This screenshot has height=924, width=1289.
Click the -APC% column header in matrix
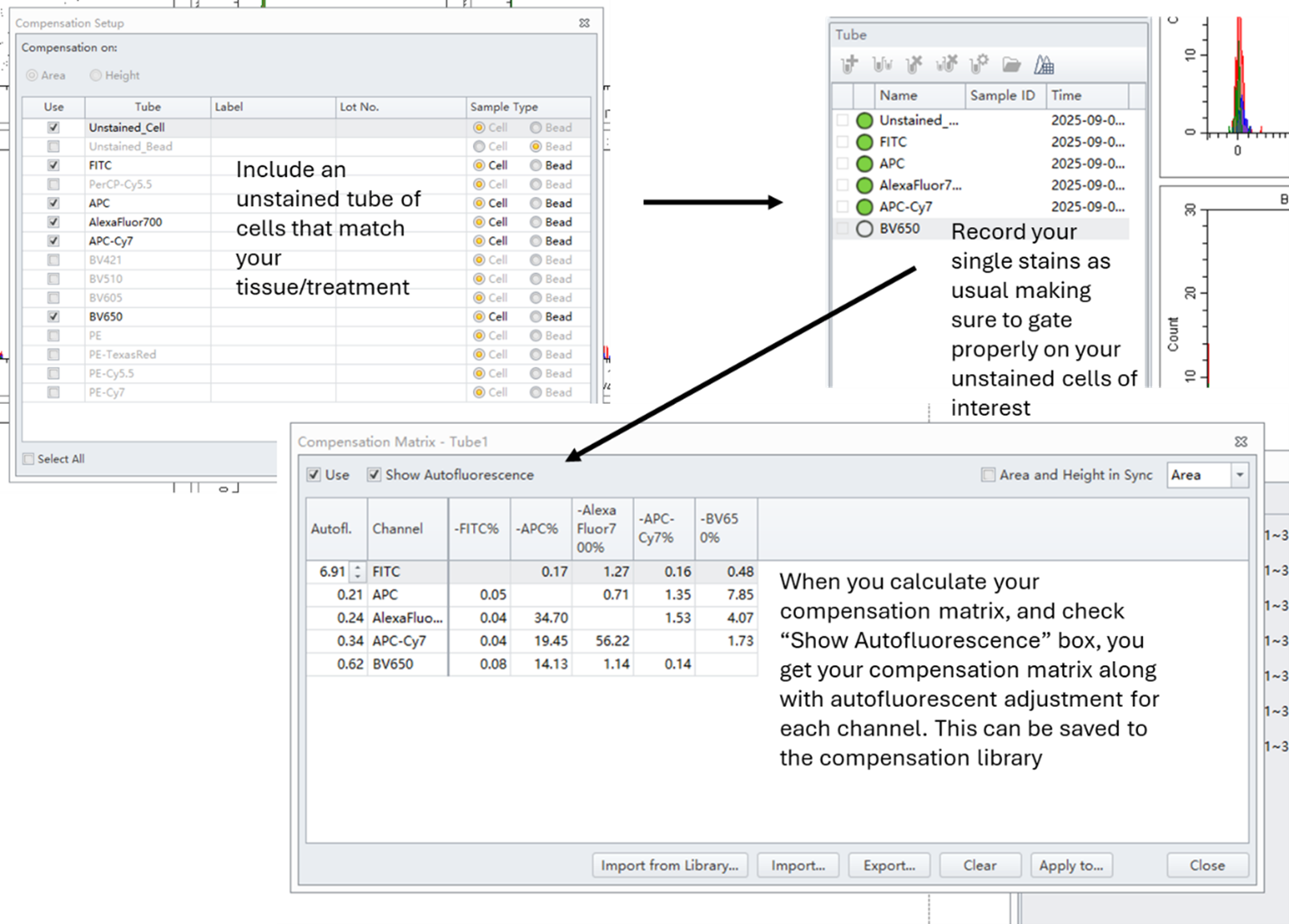pos(541,529)
